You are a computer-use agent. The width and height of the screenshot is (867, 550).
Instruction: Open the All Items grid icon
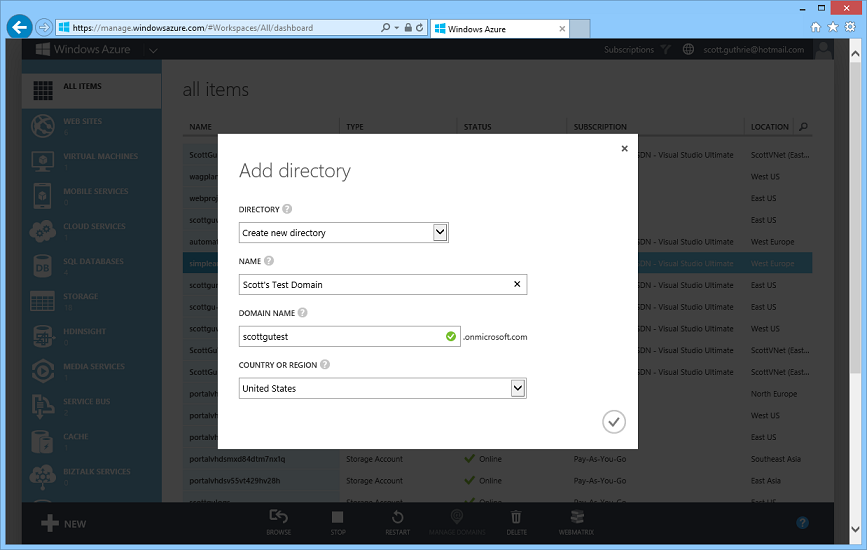(x=43, y=90)
